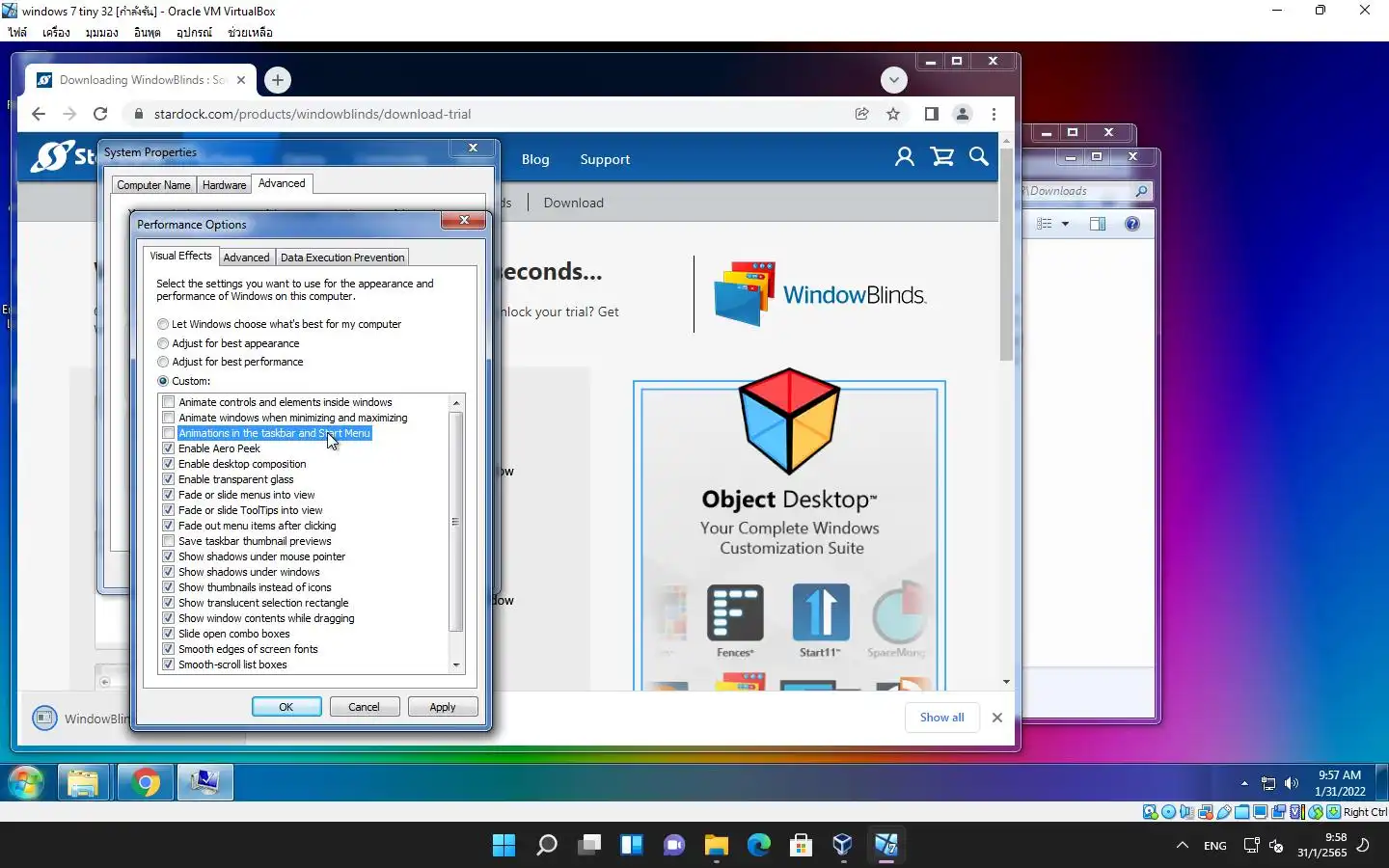This screenshot has height=868, width=1389.
Task: Click the Stardock site search magnifier
Action: (979, 157)
